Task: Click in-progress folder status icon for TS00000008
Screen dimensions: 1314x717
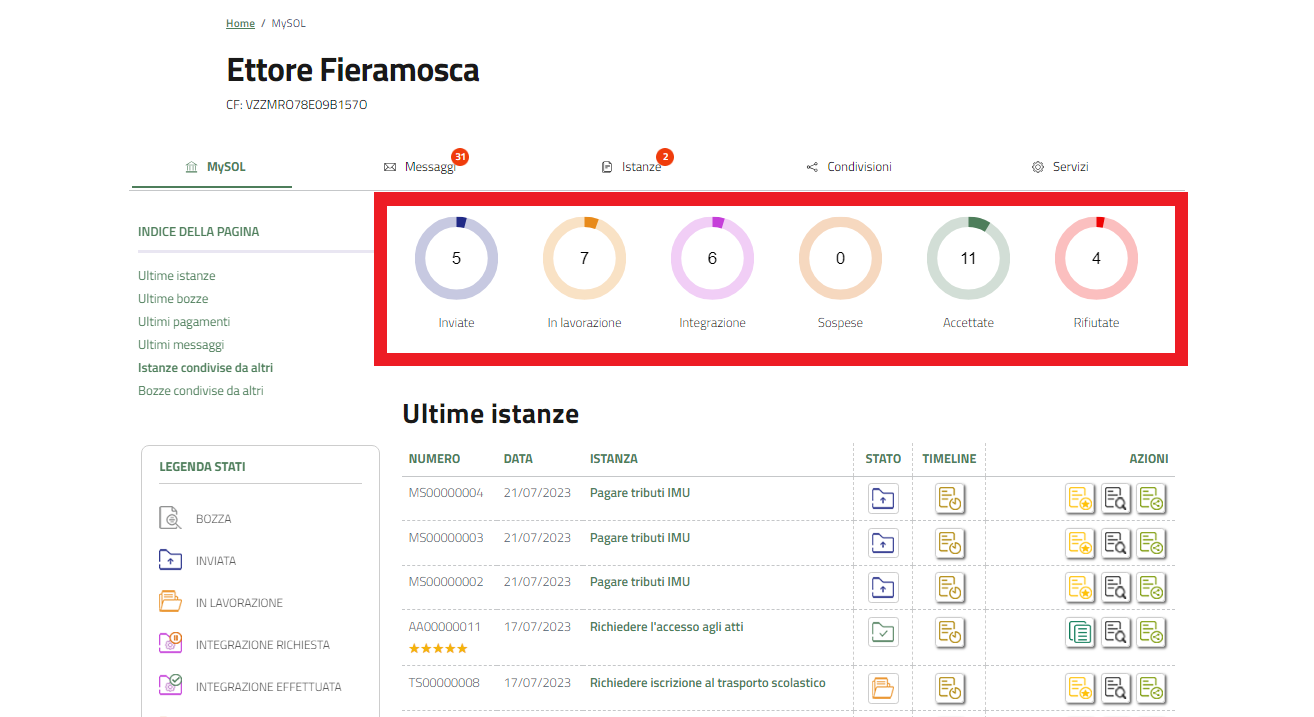Action: click(x=883, y=688)
